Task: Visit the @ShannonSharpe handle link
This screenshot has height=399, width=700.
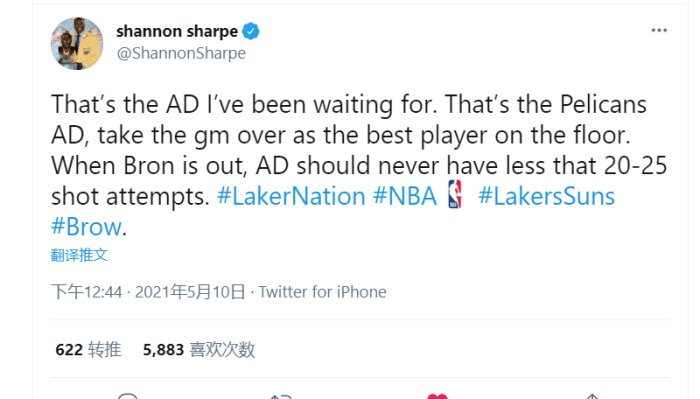Action: [x=181, y=53]
